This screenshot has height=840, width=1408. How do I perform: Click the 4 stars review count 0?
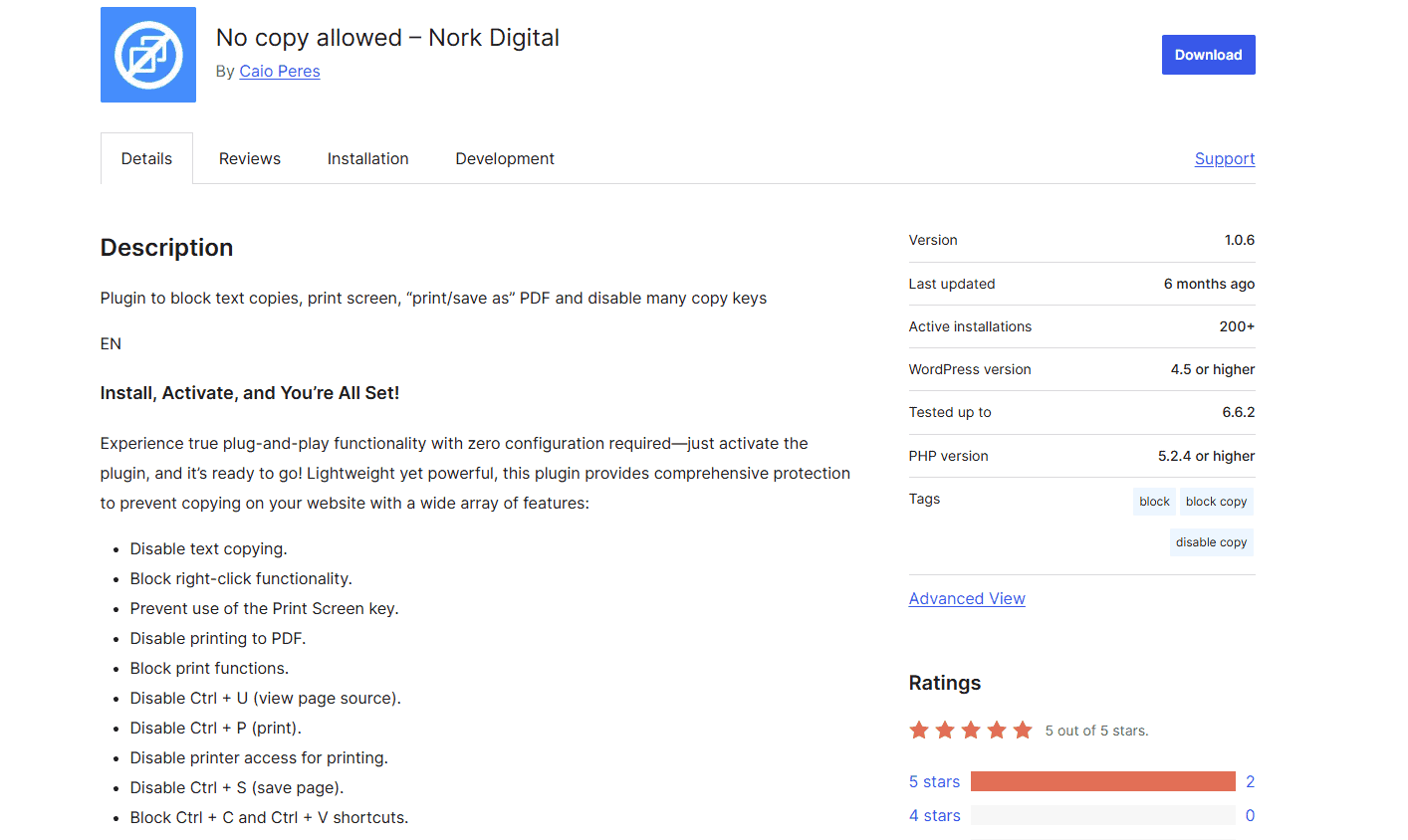pos(1250,815)
